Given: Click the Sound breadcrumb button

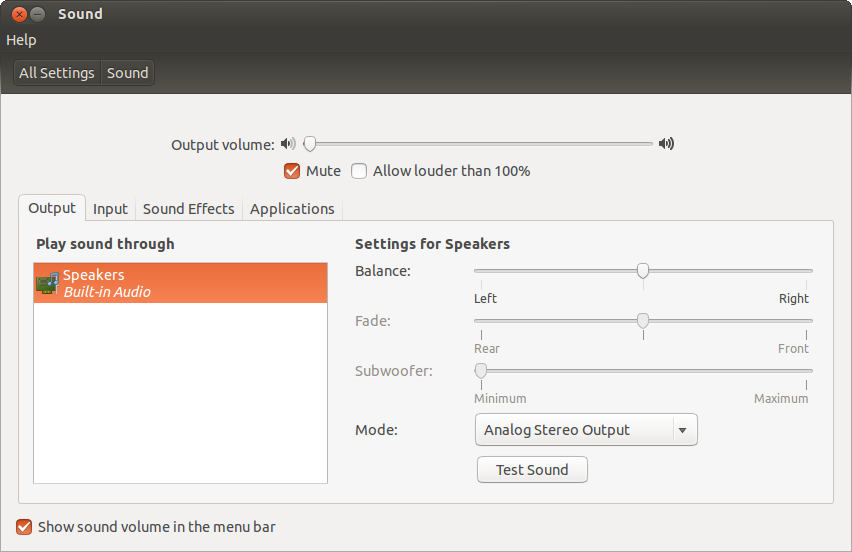Looking at the screenshot, I should click(128, 73).
